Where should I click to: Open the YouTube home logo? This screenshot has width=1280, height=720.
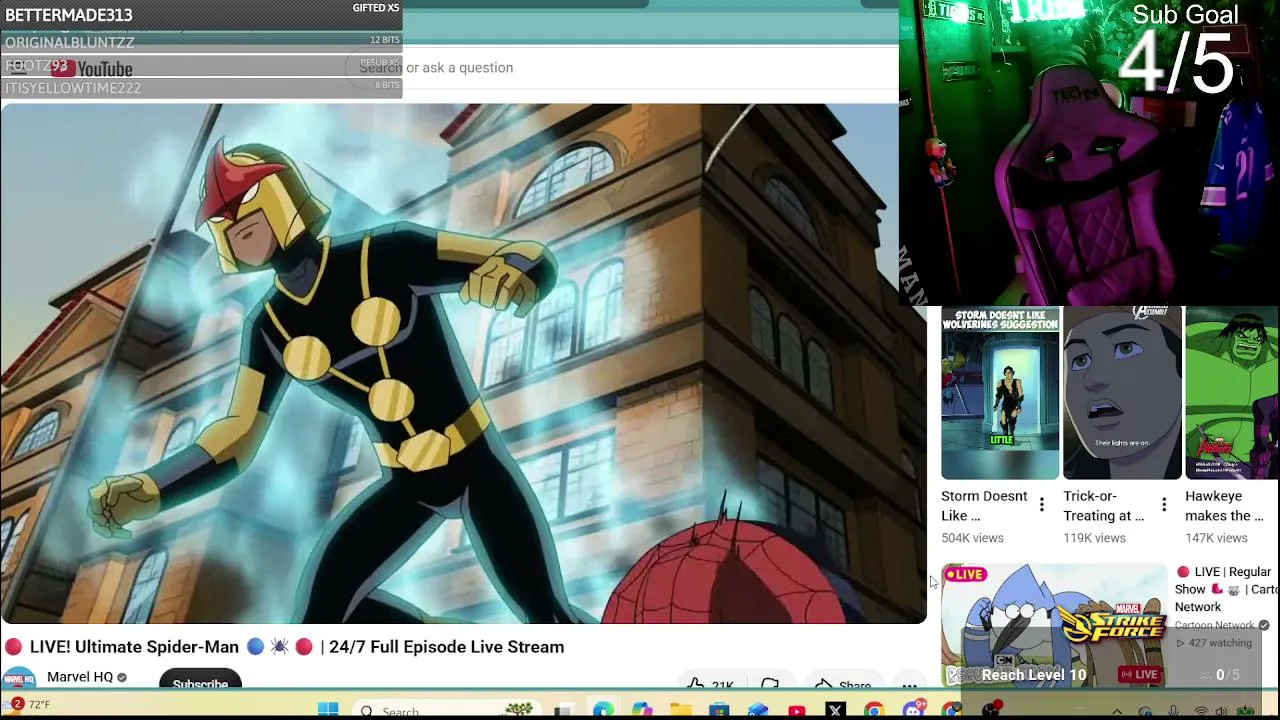[x=94, y=68]
